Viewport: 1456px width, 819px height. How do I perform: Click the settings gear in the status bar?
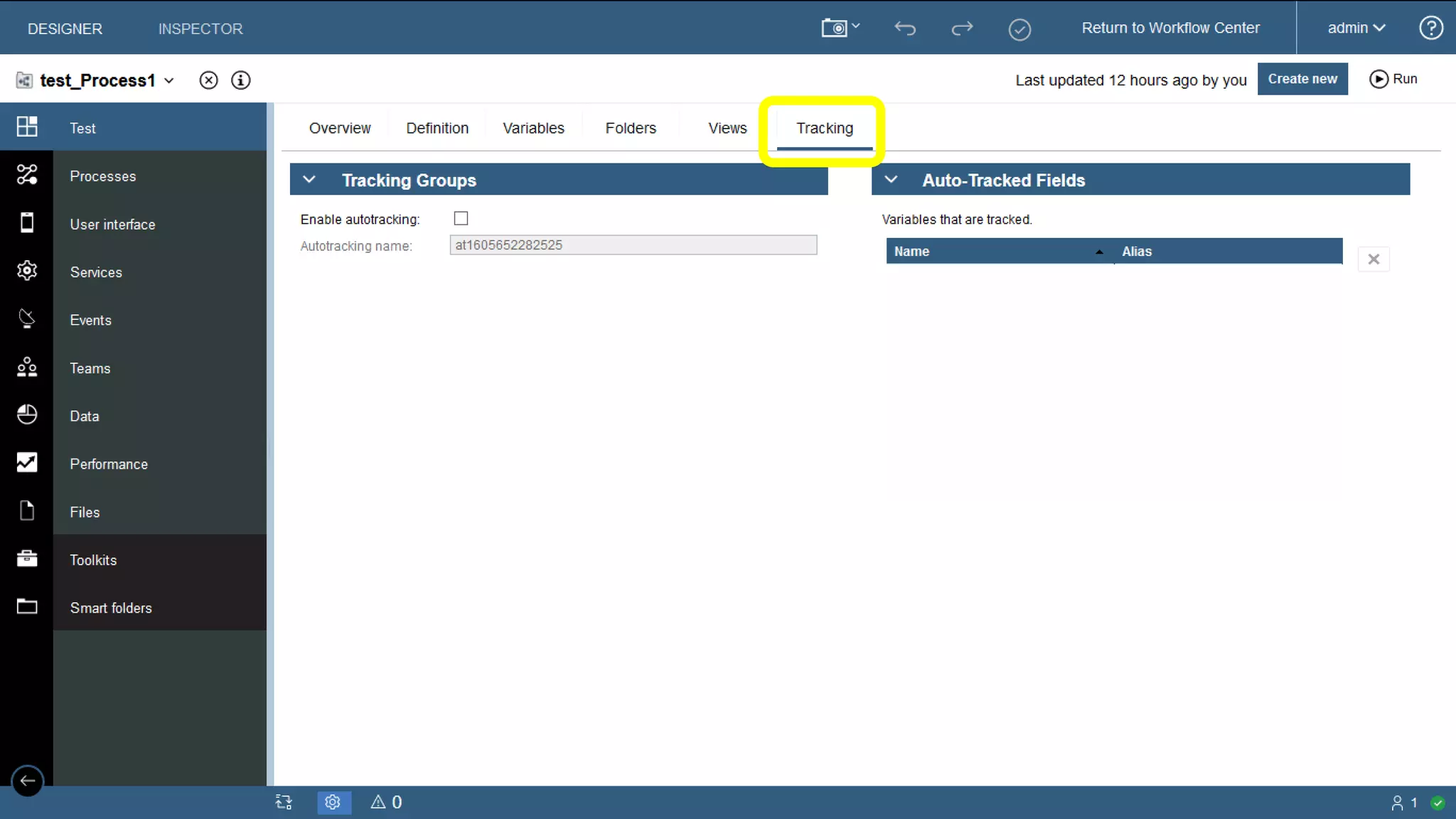[333, 802]
